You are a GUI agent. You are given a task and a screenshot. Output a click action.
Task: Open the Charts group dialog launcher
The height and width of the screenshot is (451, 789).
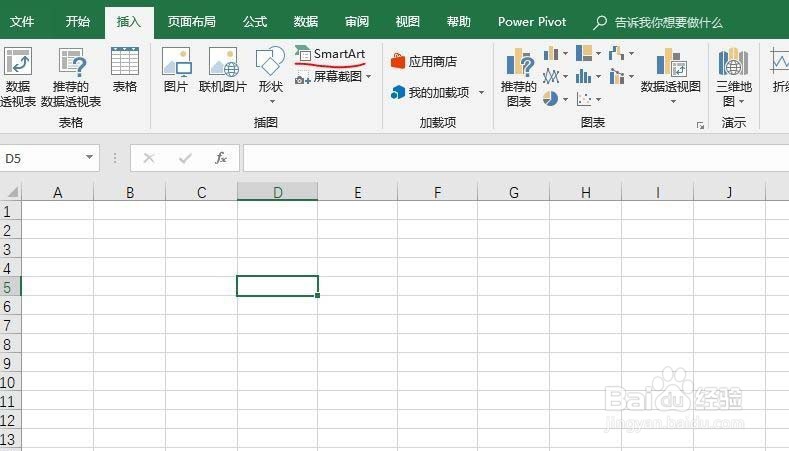point(700,125)
